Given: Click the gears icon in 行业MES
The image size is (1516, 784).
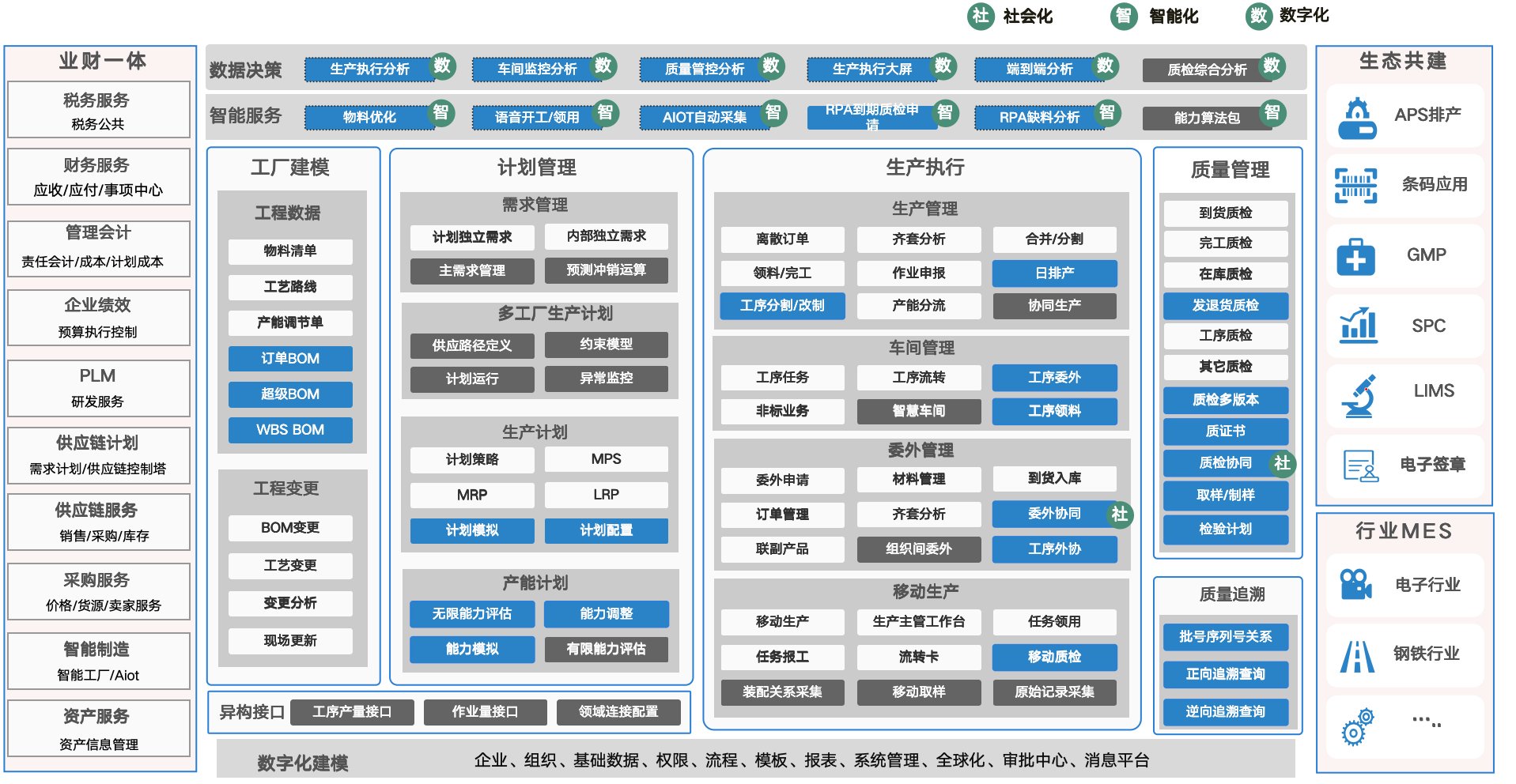Looking at the screenshot, I should [1357, 726].
